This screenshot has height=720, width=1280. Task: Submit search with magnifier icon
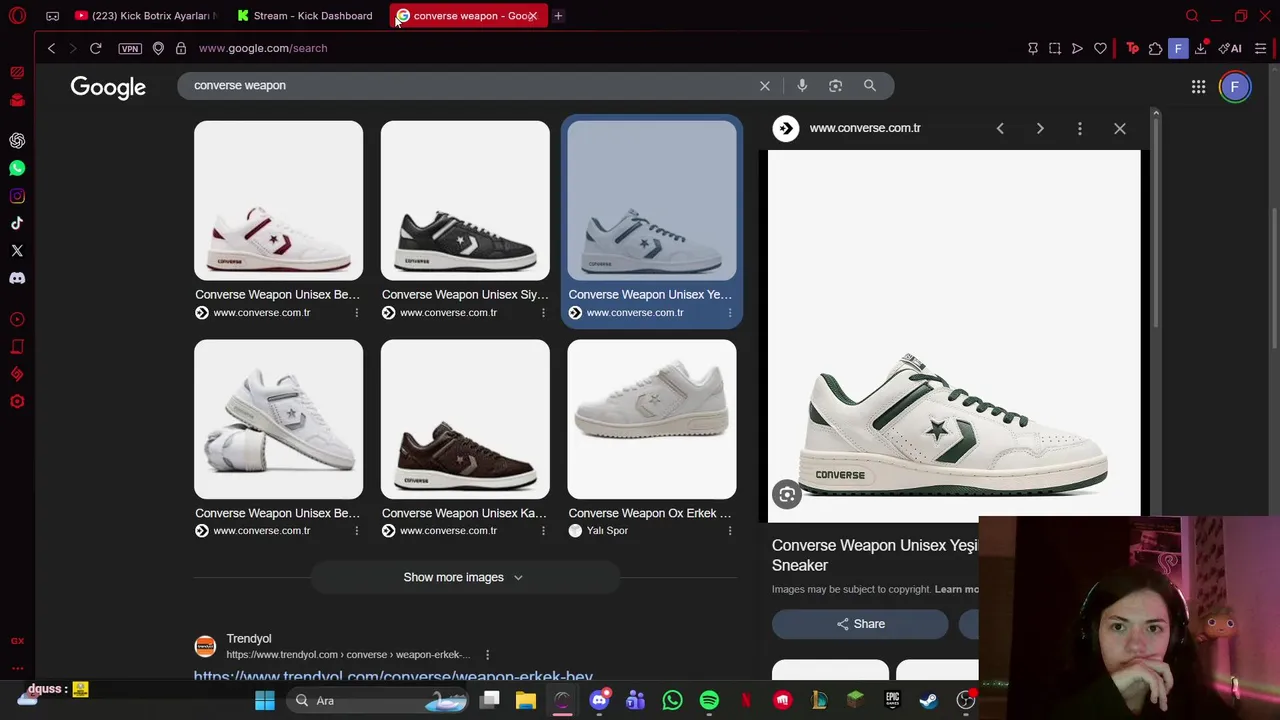(870, 86)
